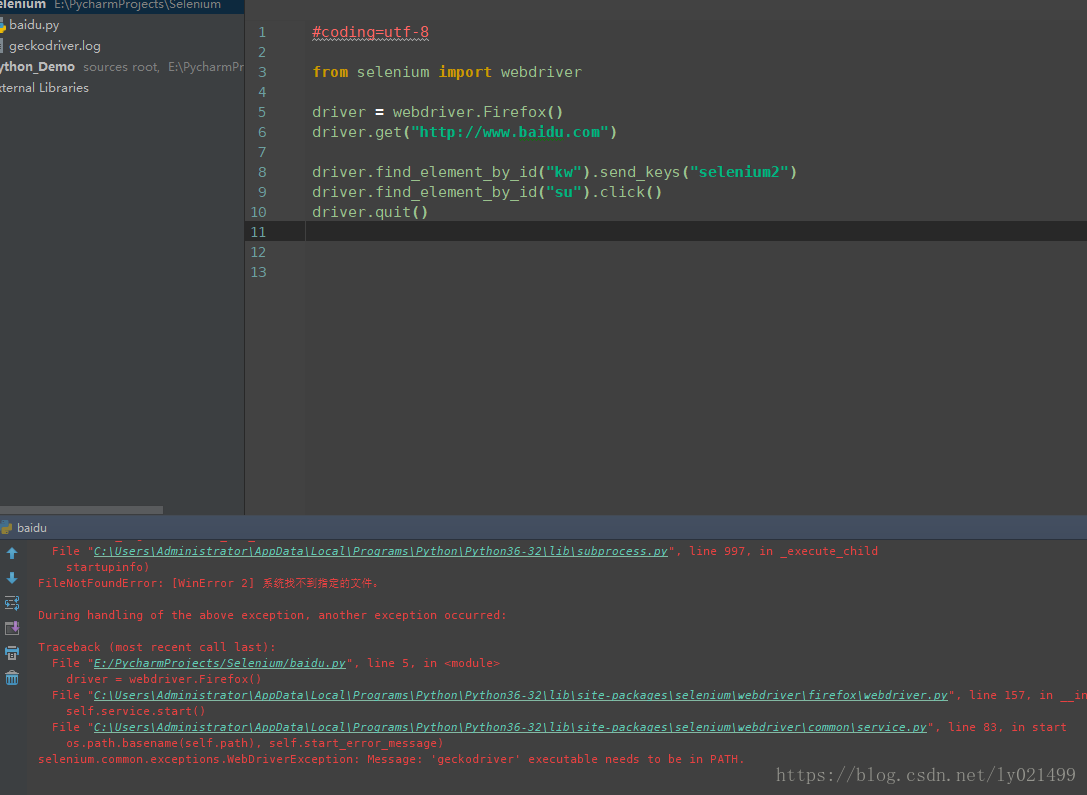The height and width of the screenshot is (795, 1087).
Task: Toggle soft-wrap icon in run console
Action: [12, 602]
